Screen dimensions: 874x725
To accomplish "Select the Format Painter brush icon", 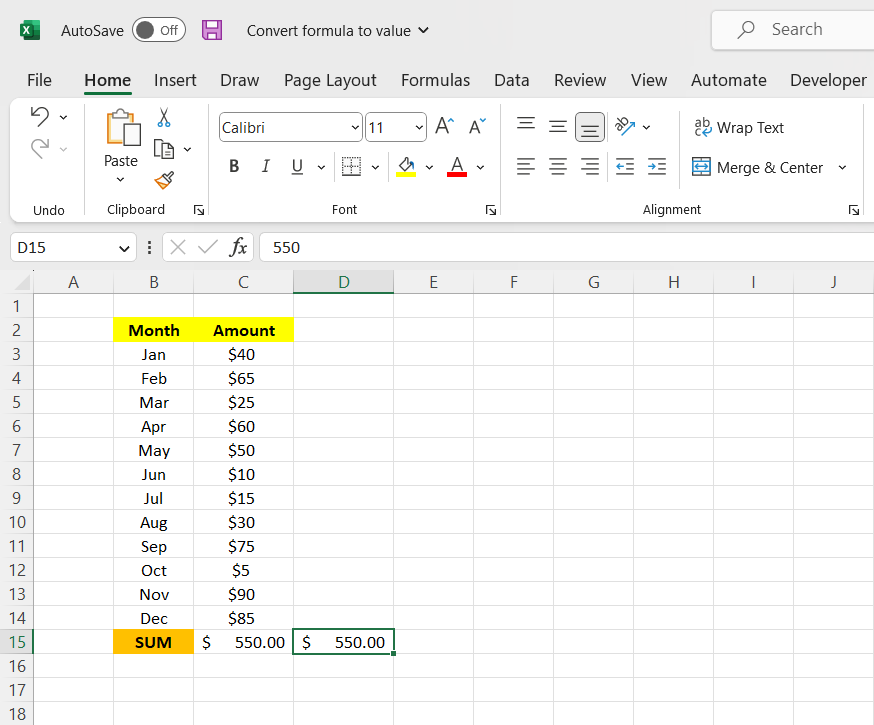I will click(164, 180).
